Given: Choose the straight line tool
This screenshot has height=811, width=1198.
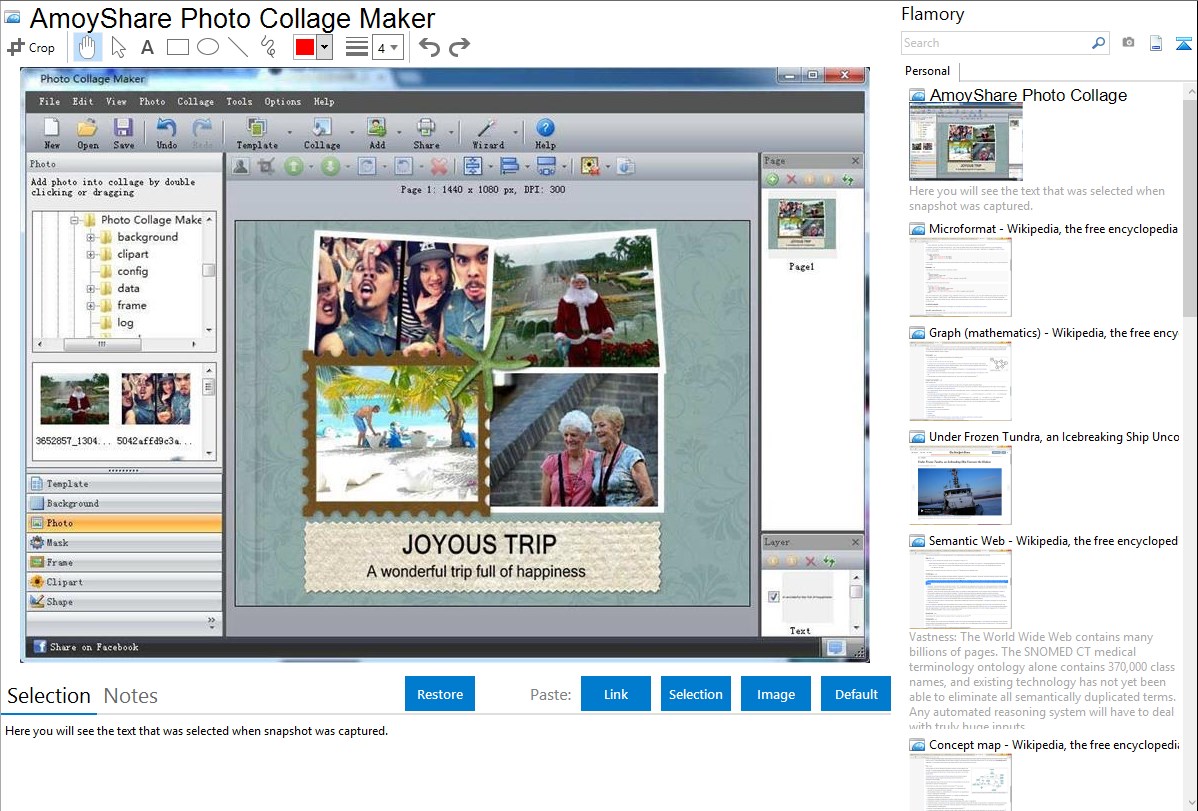Looking at the screenshot, I should [x=238, y=47].
